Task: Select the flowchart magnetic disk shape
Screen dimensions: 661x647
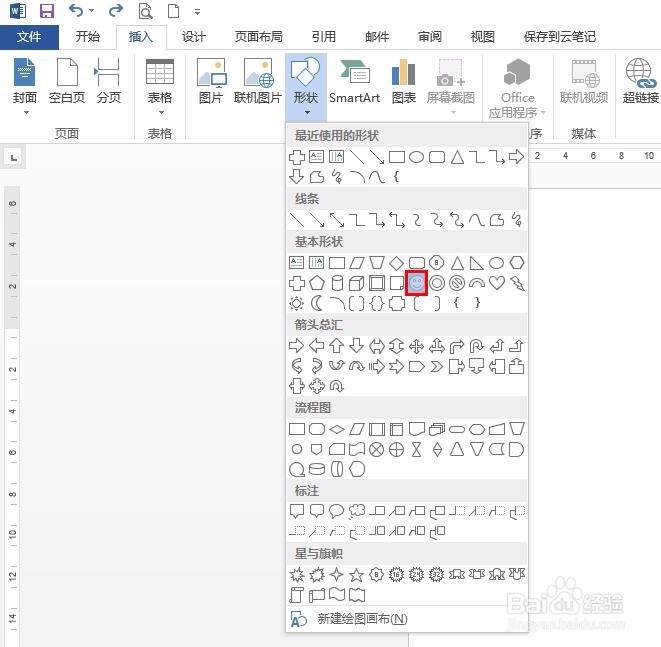Action: click(x=317, y=469)
